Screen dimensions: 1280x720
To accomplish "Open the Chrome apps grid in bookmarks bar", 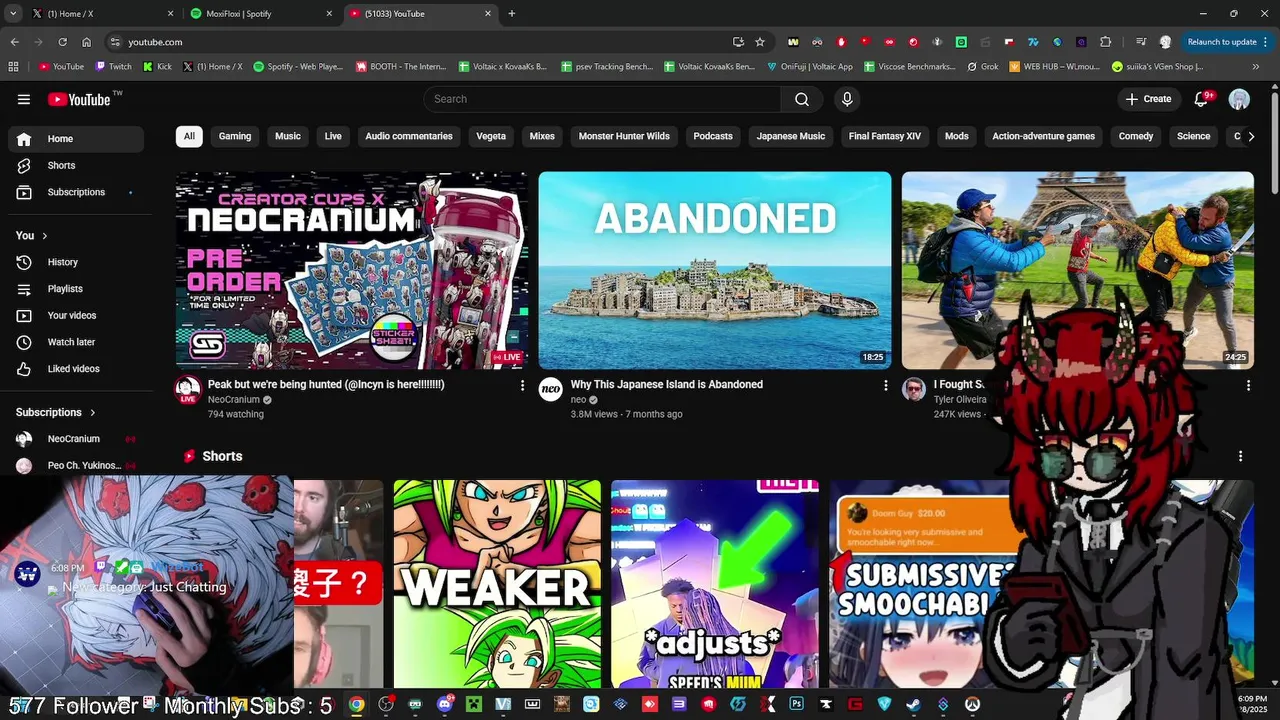I will point(13,67).
